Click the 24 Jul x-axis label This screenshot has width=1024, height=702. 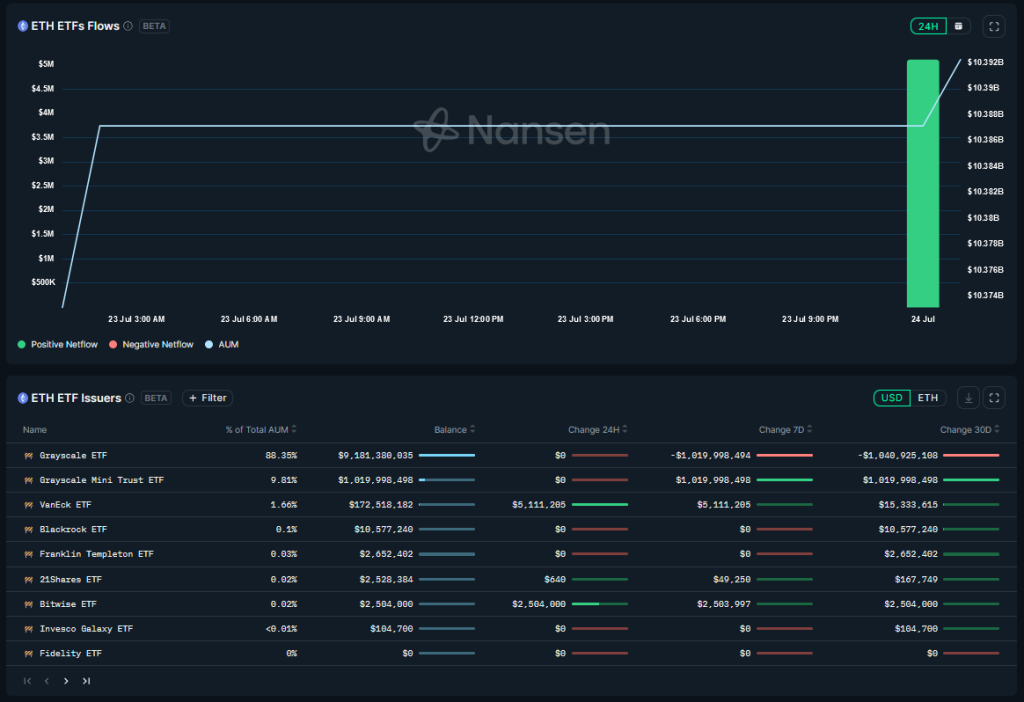(x=923, y=319)
